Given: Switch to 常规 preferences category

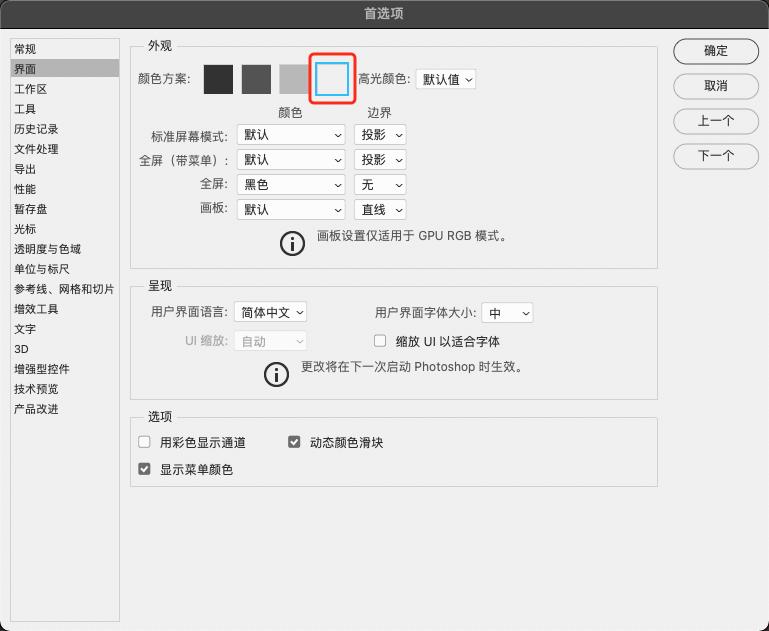Looking at the screenshot, I should [65, 49].
